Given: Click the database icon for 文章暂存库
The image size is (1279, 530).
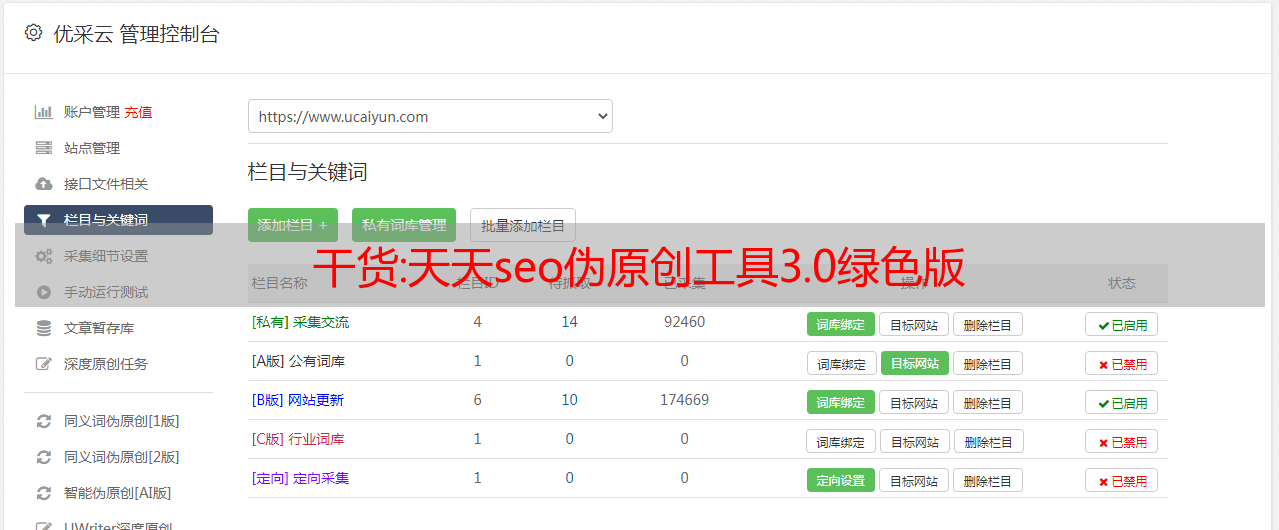Looking at the screenshot, I should click(x=44, y=328).
